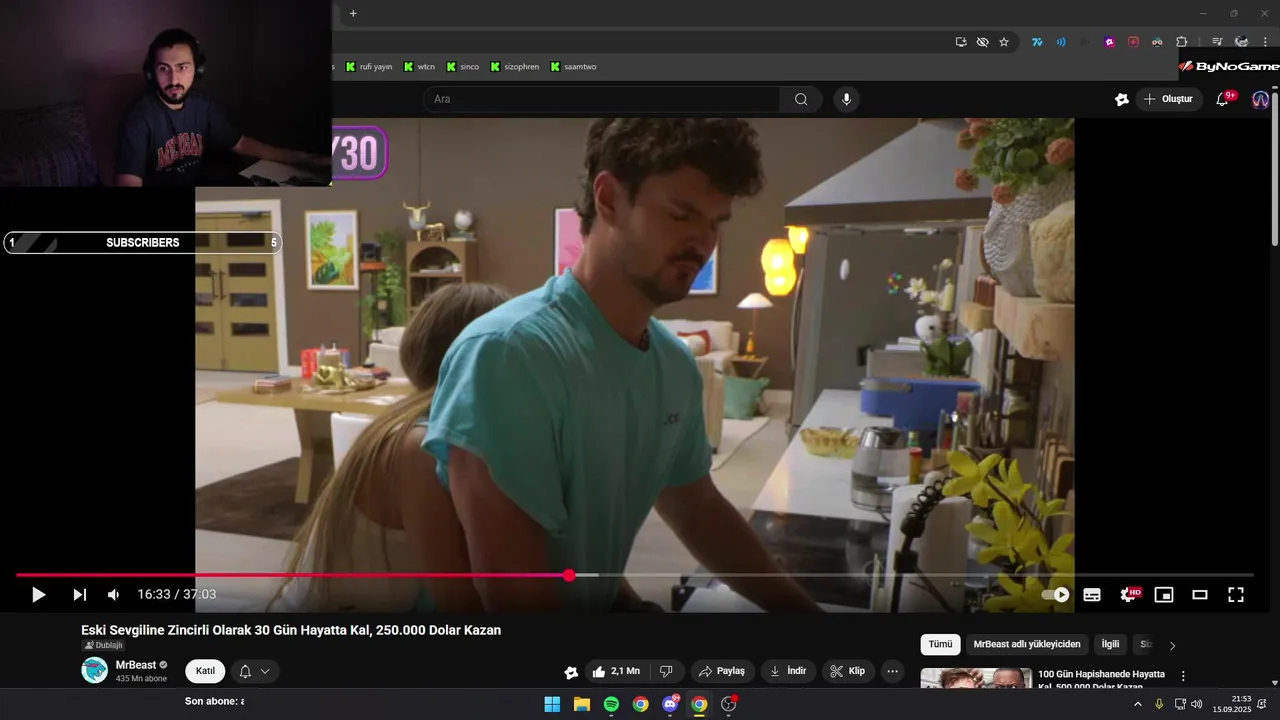Mute the video volume speaker icon
Viewport: 1280px width, 720px height.
(x=113, y=595)
